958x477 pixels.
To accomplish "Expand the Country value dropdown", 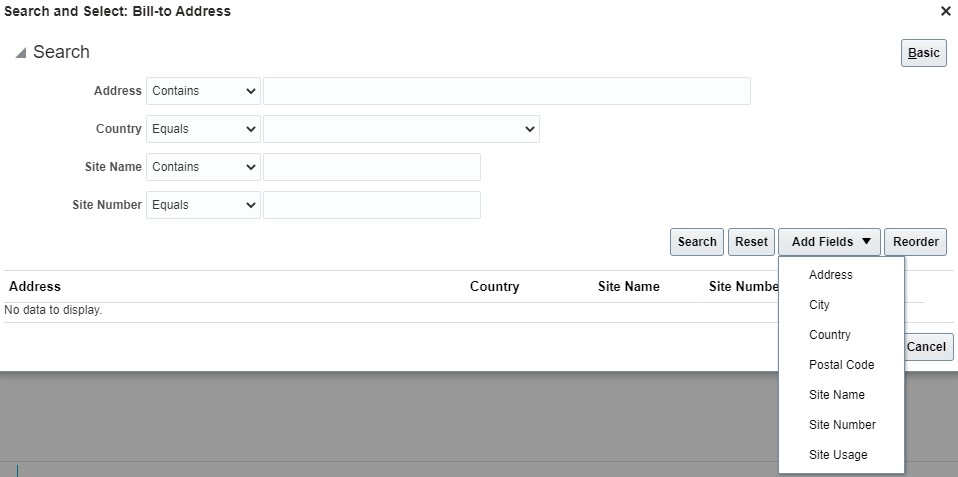I will (400, 129).
